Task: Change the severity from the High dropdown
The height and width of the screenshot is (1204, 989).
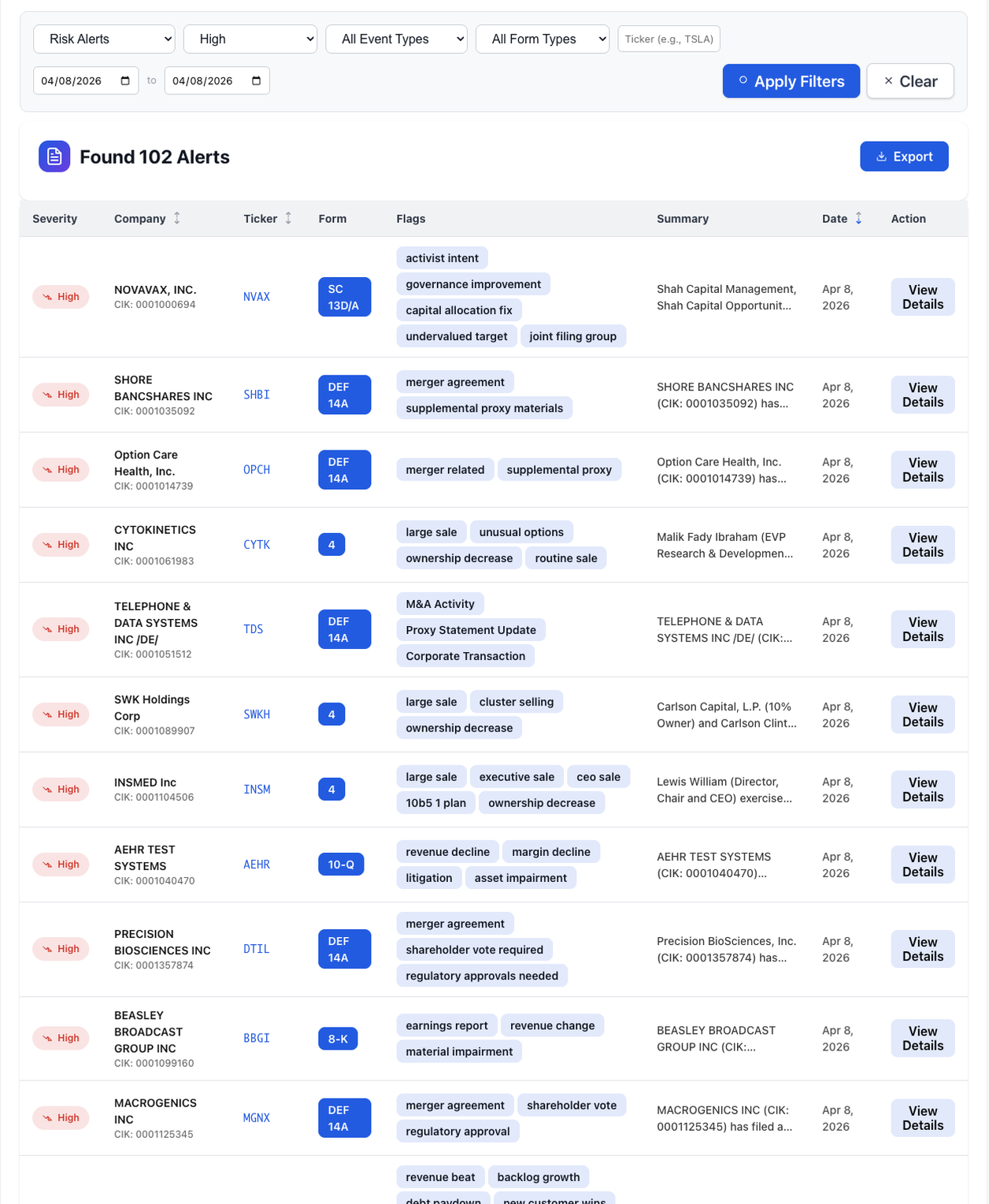Action: (250, 39)
